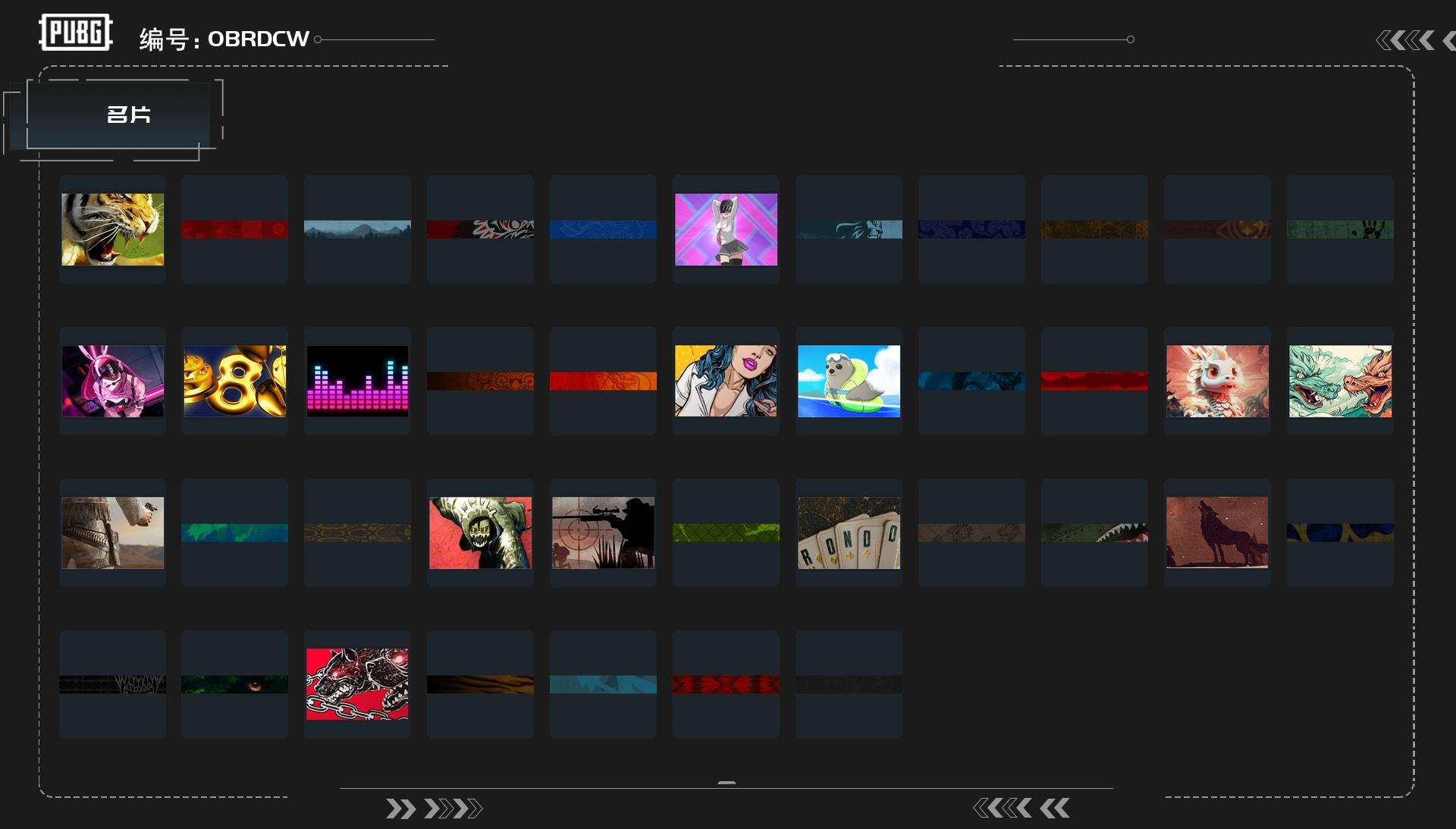Choose the sniper silhouette crosshair card
Image resolution: width=1456 pixels, height=829 pixels.
tap(603, 532)
